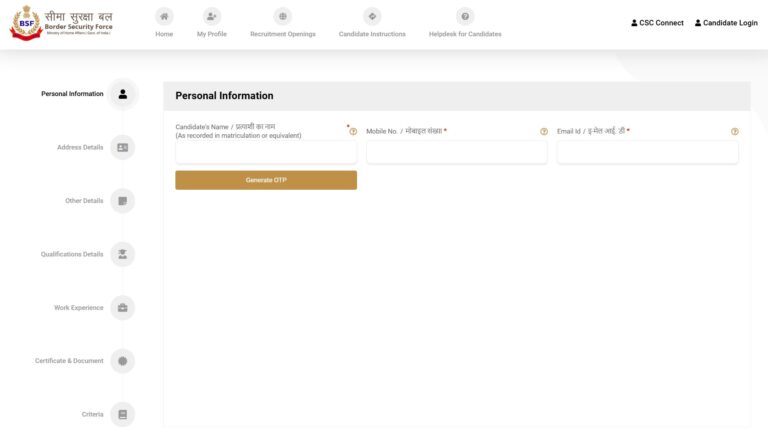The image size is (768, 438).
Task: Select Personal Information step icon
Action: point(122,94)
